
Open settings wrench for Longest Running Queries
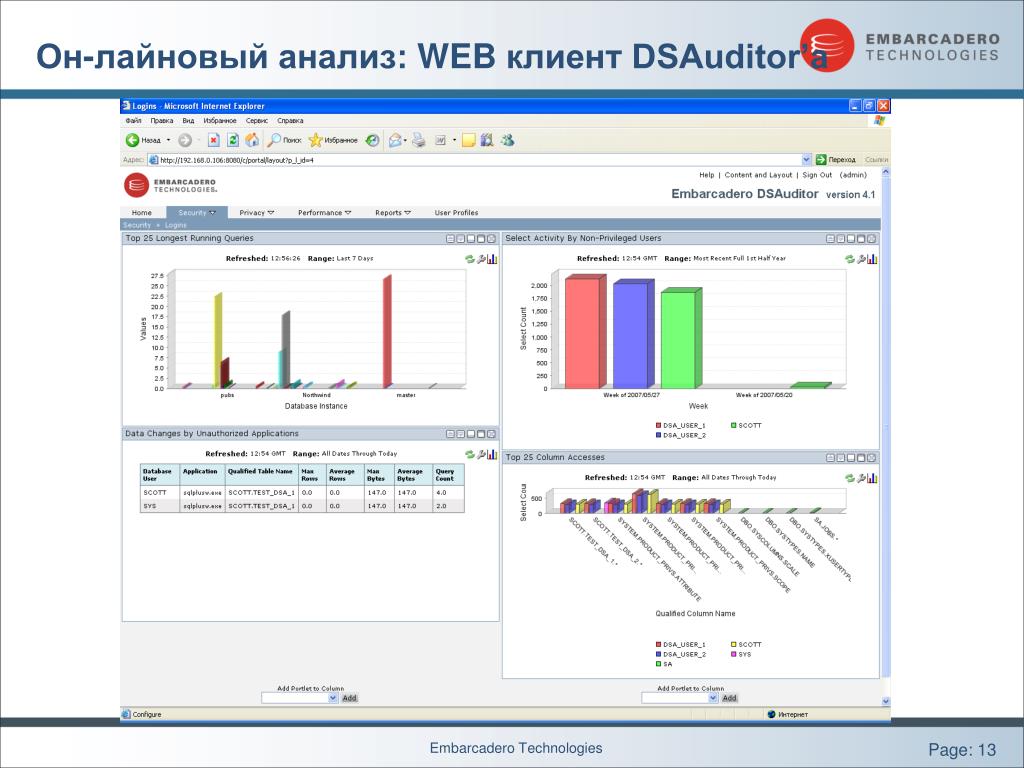481,259
